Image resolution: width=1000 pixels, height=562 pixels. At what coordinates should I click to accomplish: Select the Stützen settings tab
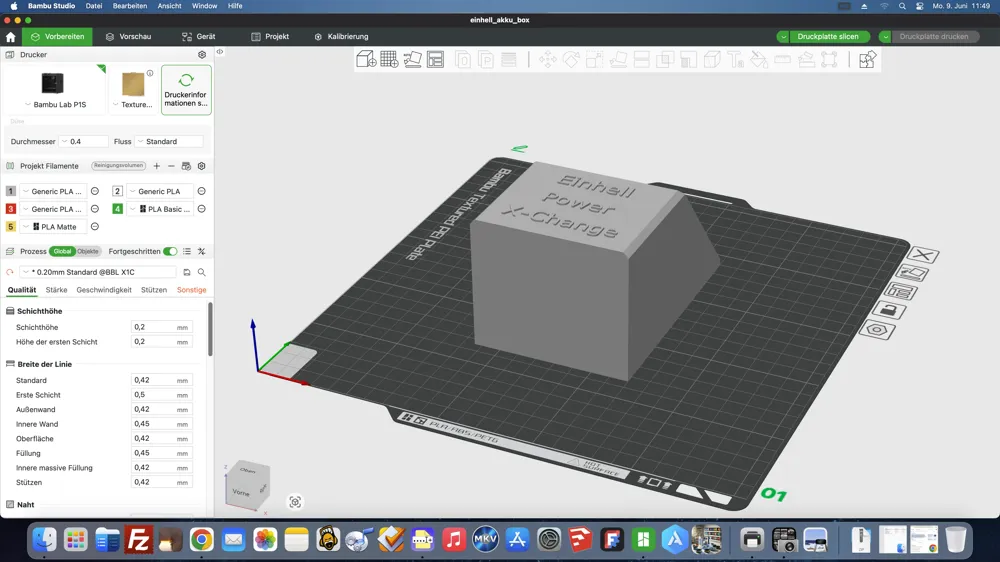pyautogui.click(x=154, y=290)
